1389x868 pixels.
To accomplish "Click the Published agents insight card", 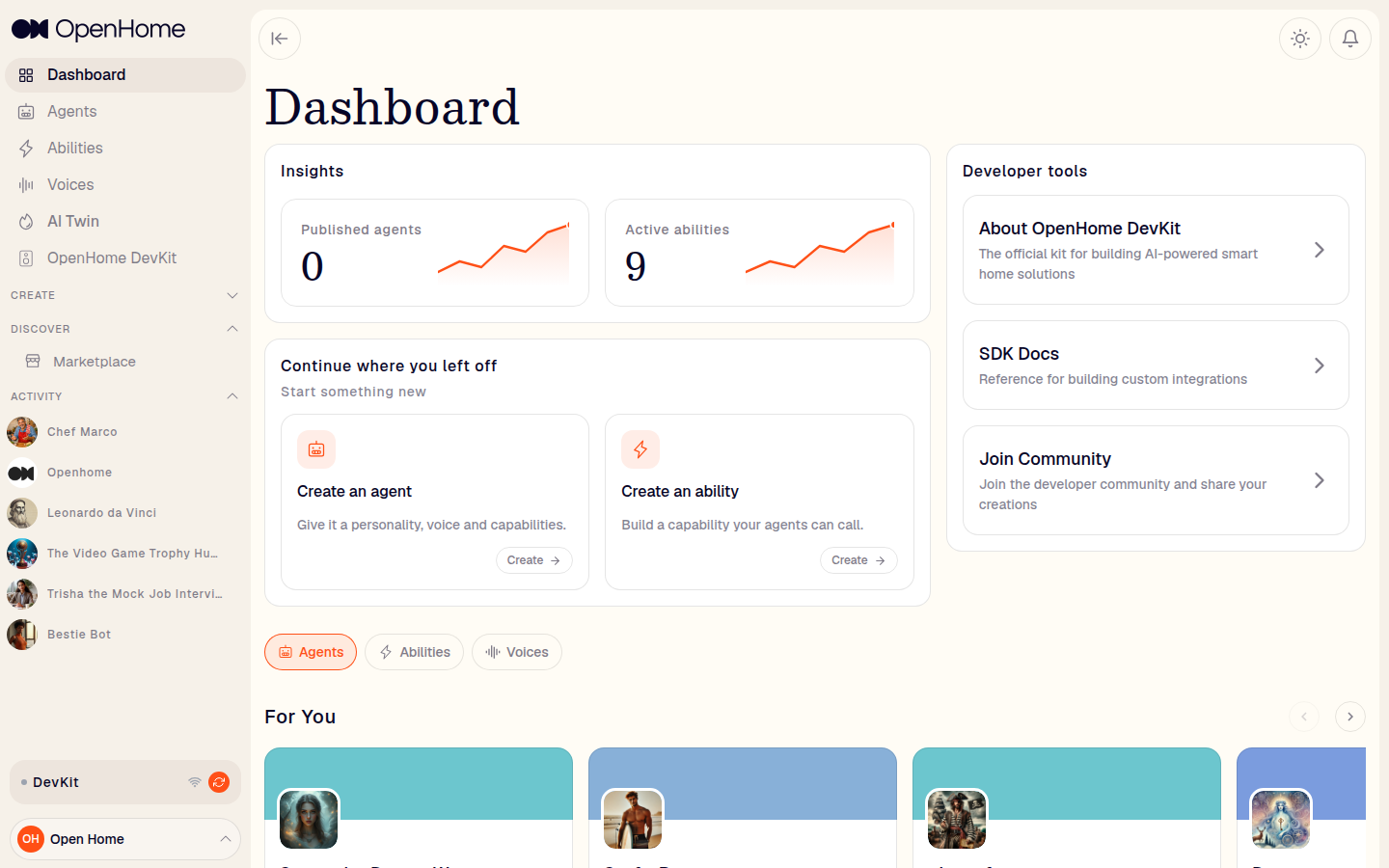I will click(x=435, y=253).
